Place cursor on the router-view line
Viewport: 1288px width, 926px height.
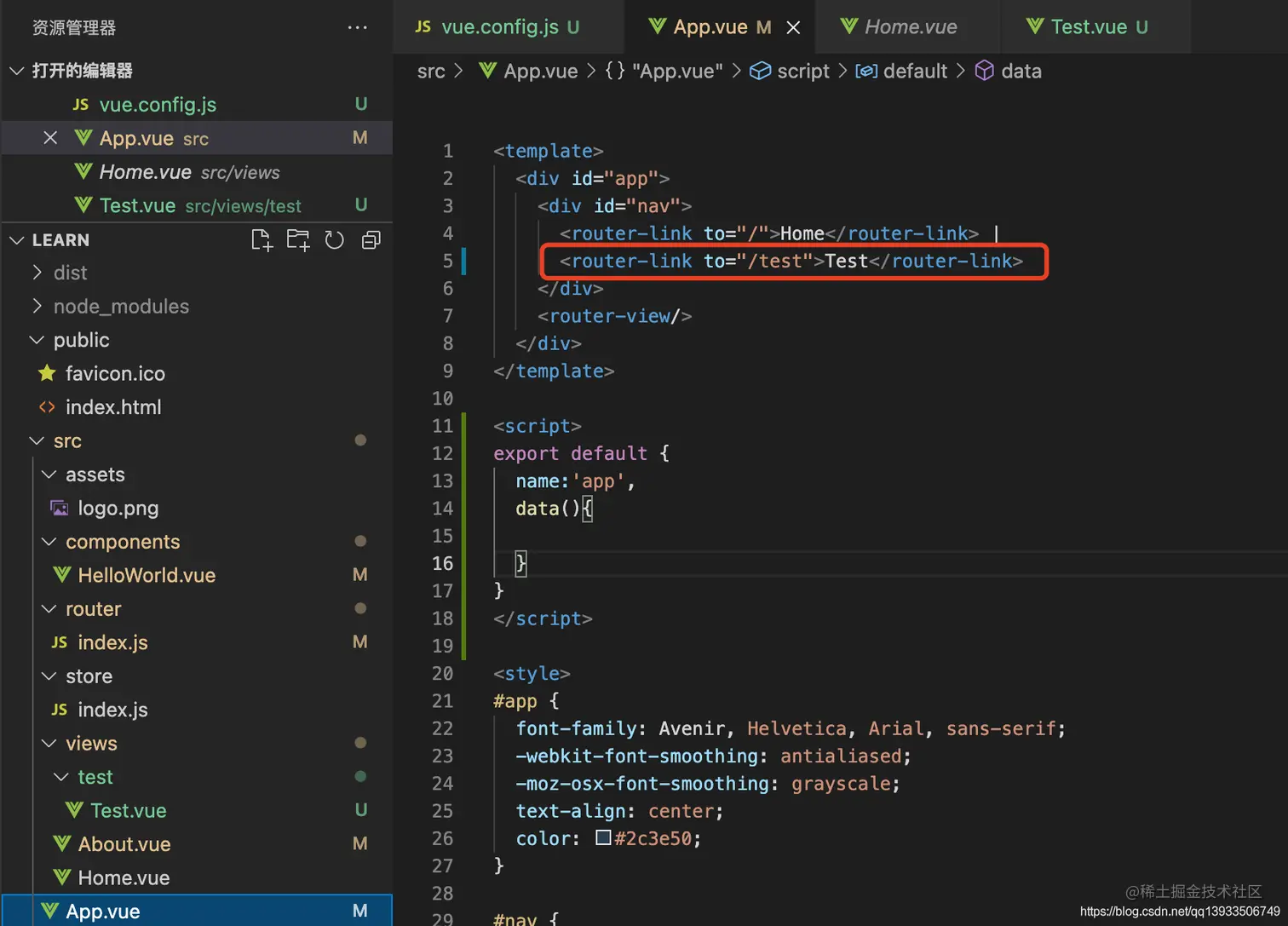(614, 316)
